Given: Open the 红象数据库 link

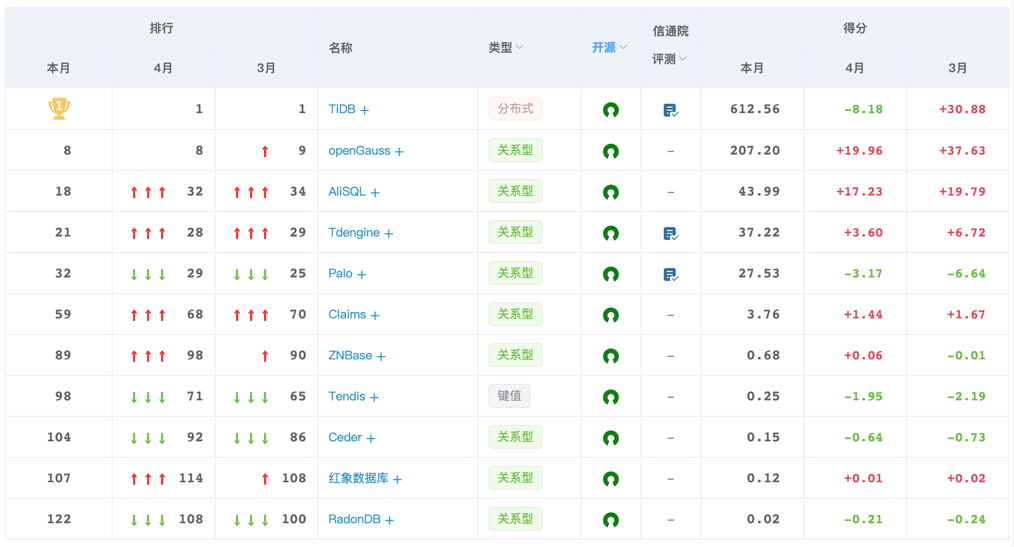Looking at the screenshot, I should tap(358, 479).
